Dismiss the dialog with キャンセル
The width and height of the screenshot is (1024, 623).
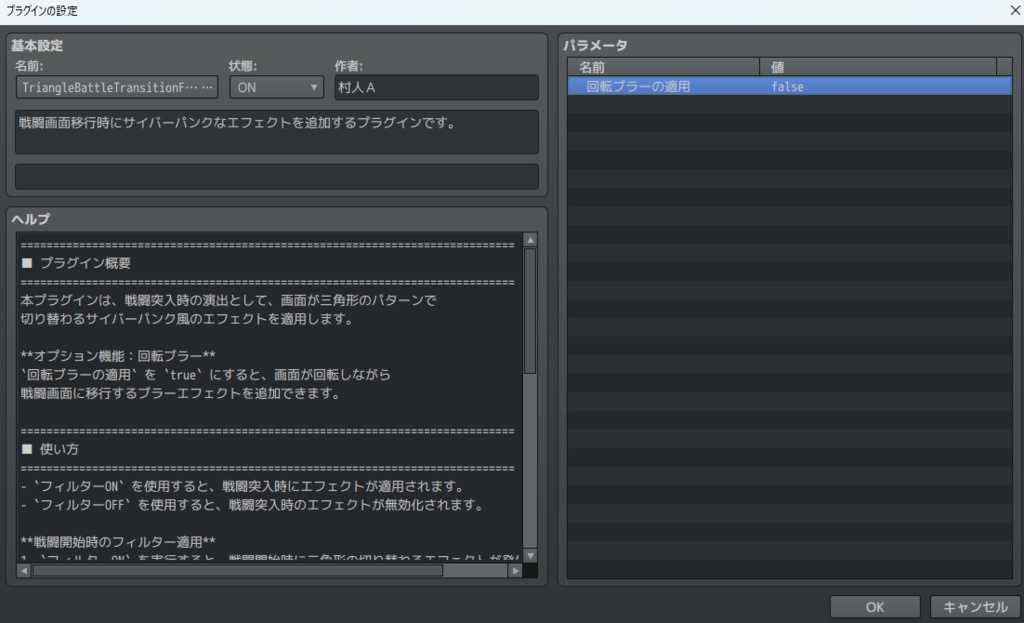coord(974,606)
